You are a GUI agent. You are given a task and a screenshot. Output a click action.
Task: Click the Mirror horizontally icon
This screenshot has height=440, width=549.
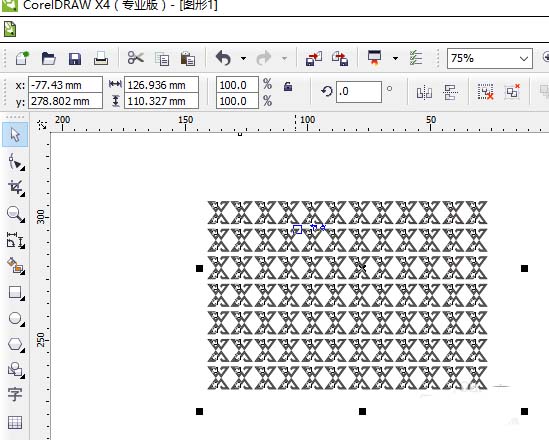click(x=424, y=92)
